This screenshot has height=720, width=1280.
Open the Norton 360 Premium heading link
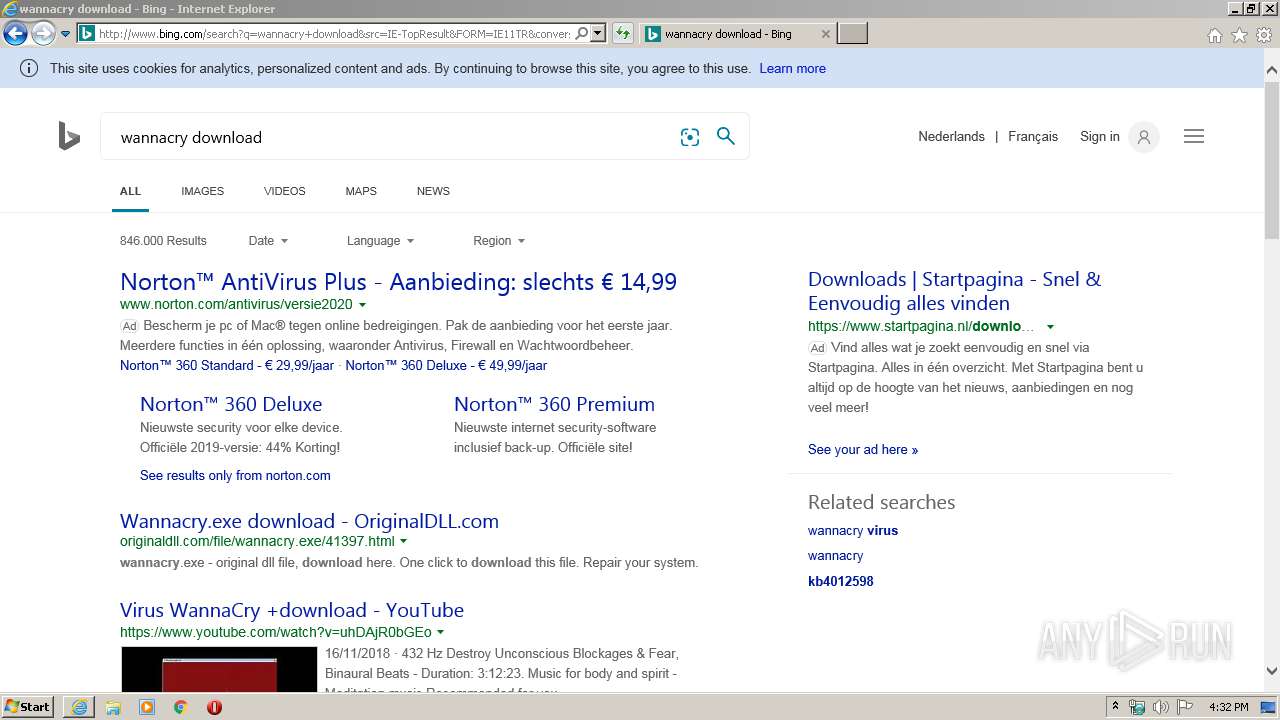554,404
